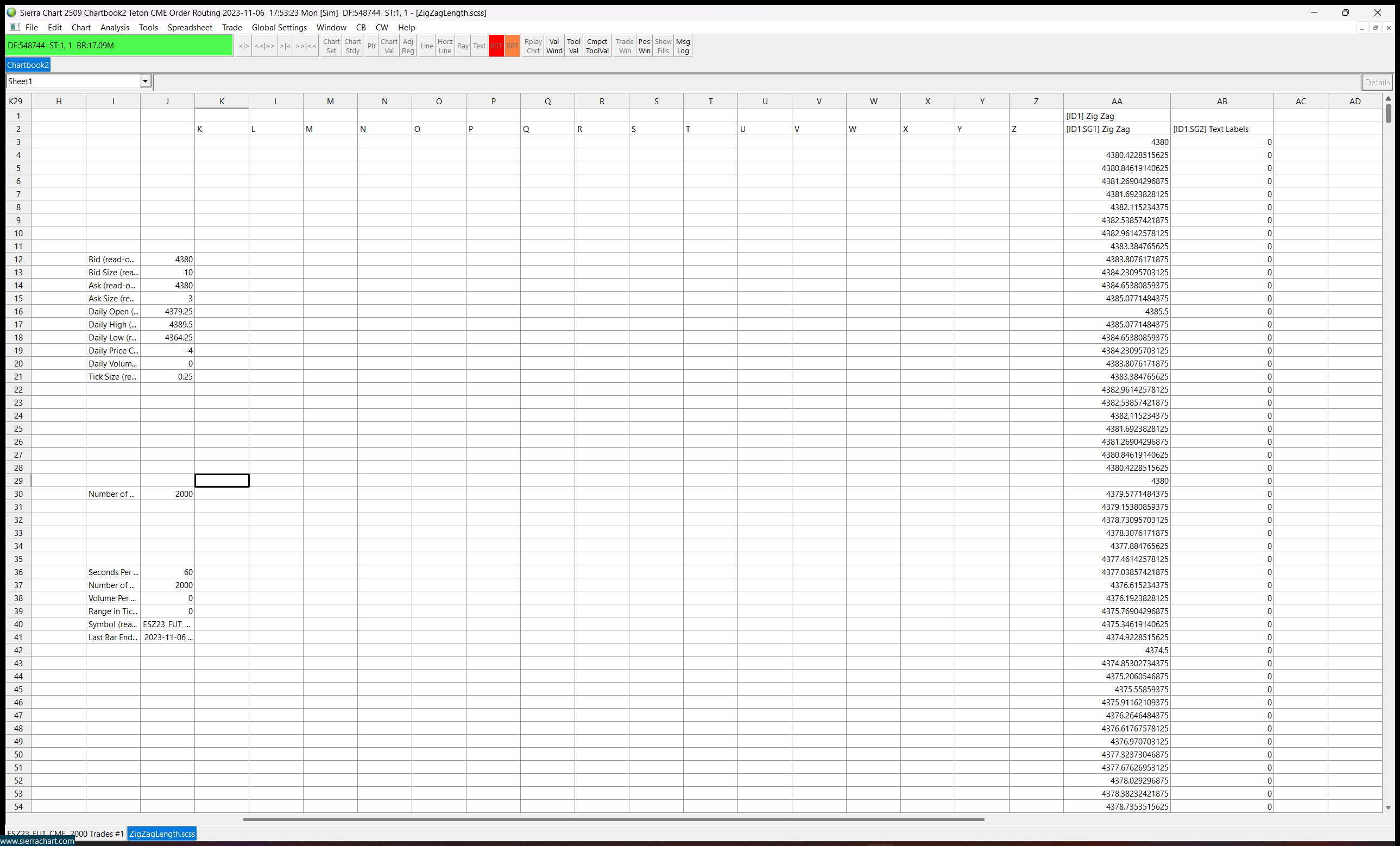1400x846 pixels.
Task: Click the Chartbook2 tab button
Action: (28, 65)
